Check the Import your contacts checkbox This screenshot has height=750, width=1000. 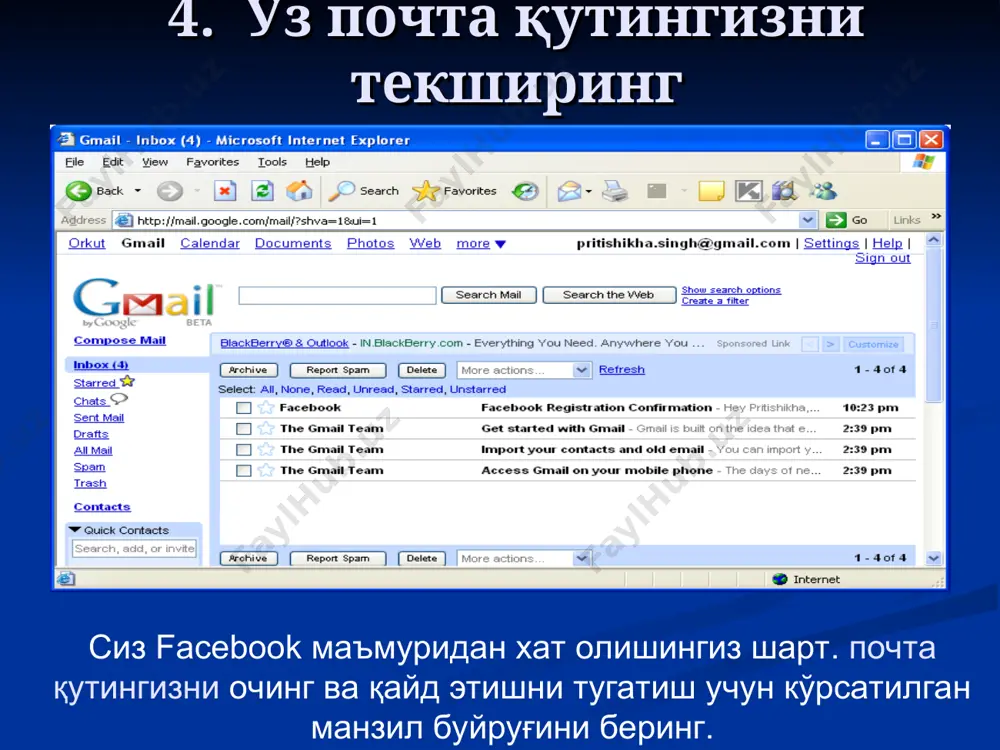click(x=244, y=450)
